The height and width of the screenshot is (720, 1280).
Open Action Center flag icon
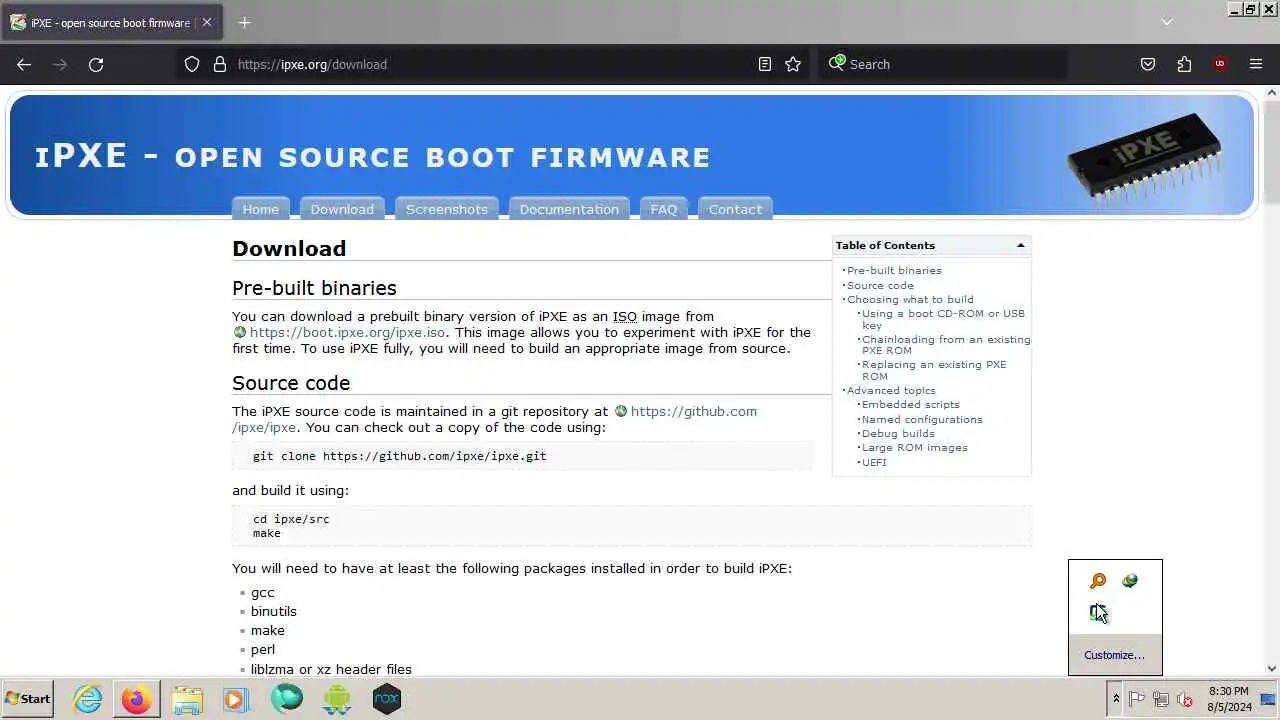click(x=1137, y=700)
